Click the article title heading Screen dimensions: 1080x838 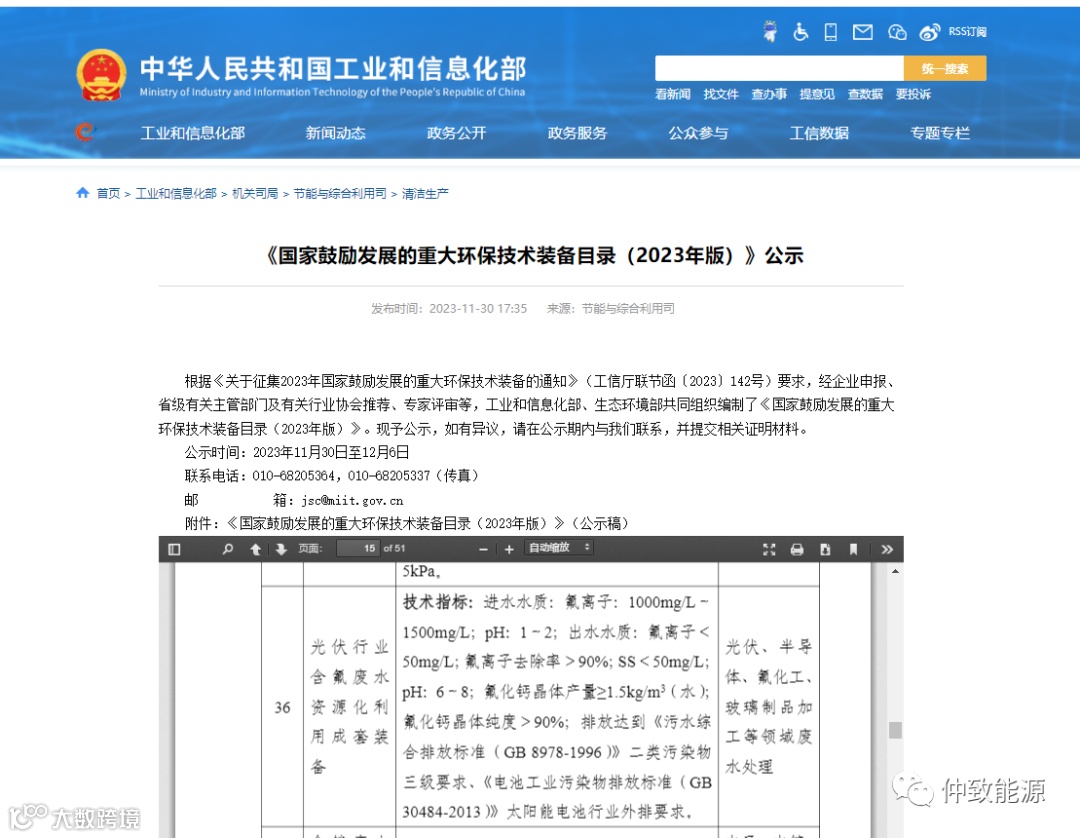pos(534,256)
